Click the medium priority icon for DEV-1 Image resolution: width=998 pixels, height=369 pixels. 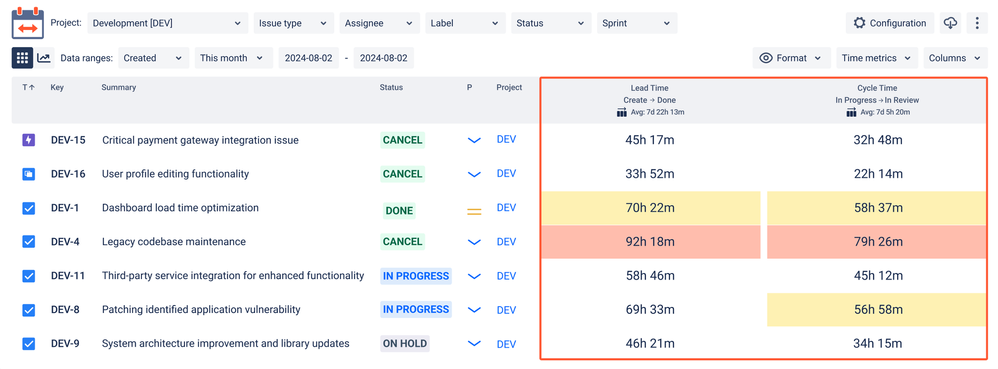coord(474,211)
